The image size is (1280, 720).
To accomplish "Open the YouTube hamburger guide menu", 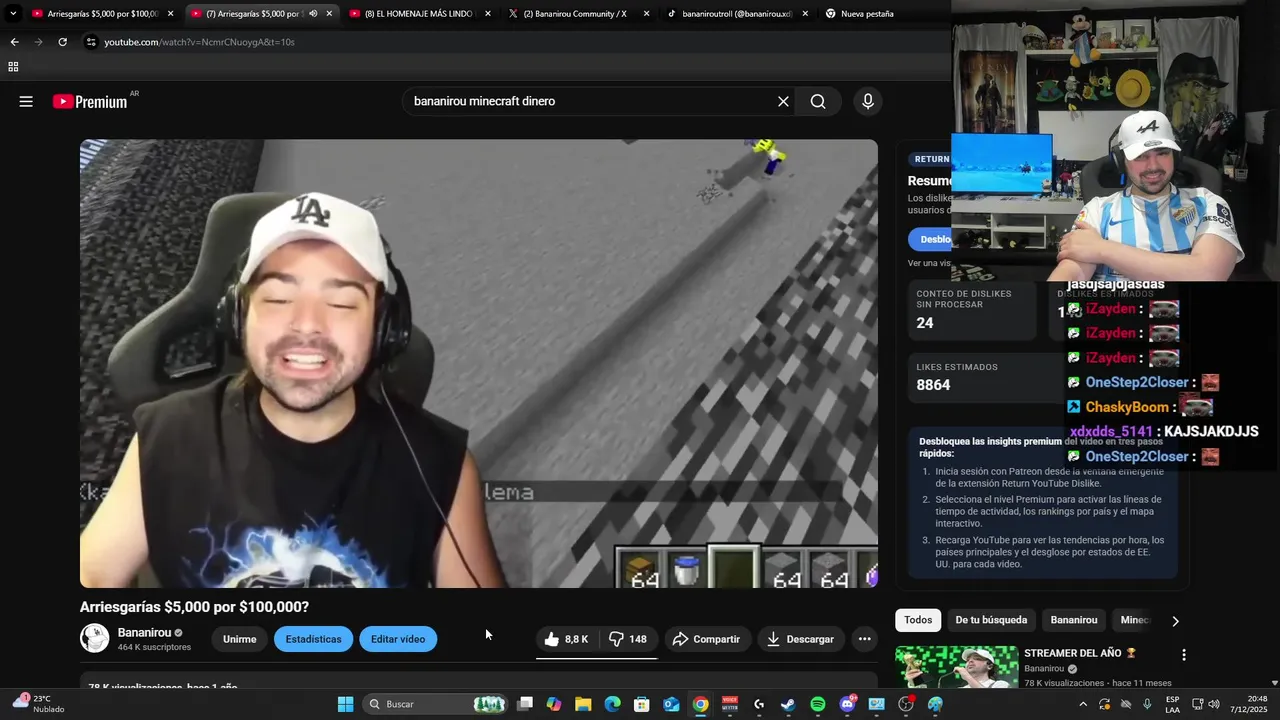I will [26, 101].
